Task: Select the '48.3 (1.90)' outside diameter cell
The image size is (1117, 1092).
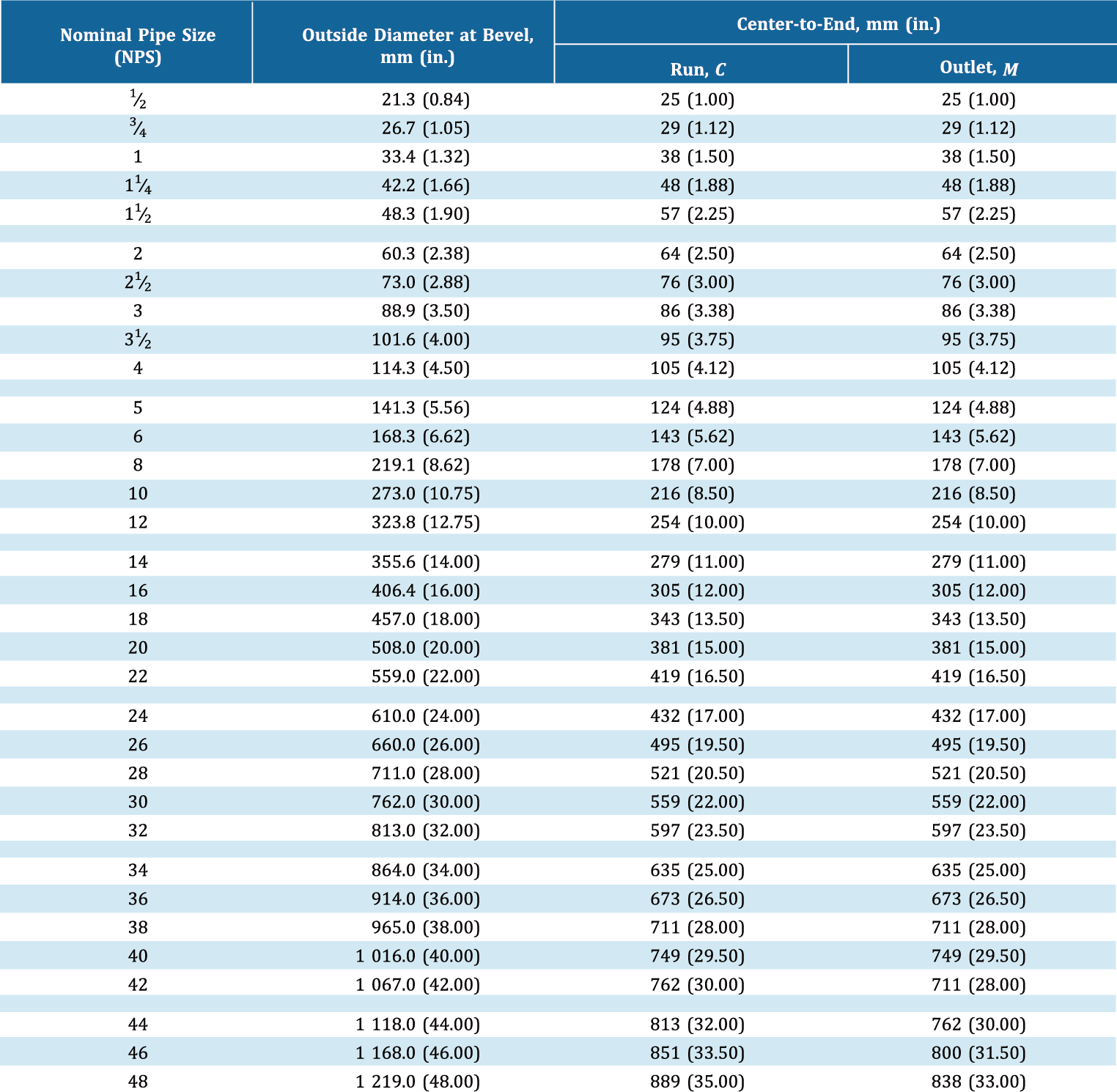Action: point(426,214)
